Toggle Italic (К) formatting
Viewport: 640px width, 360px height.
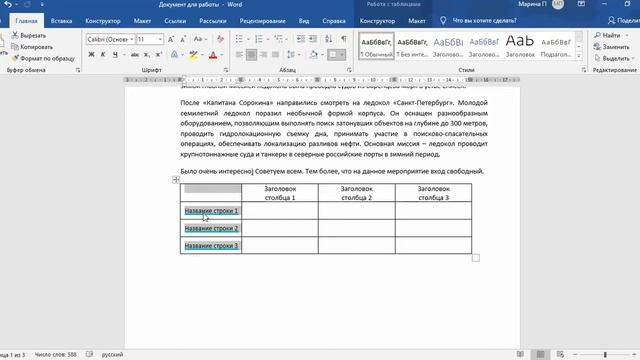(x=103, y=55)
